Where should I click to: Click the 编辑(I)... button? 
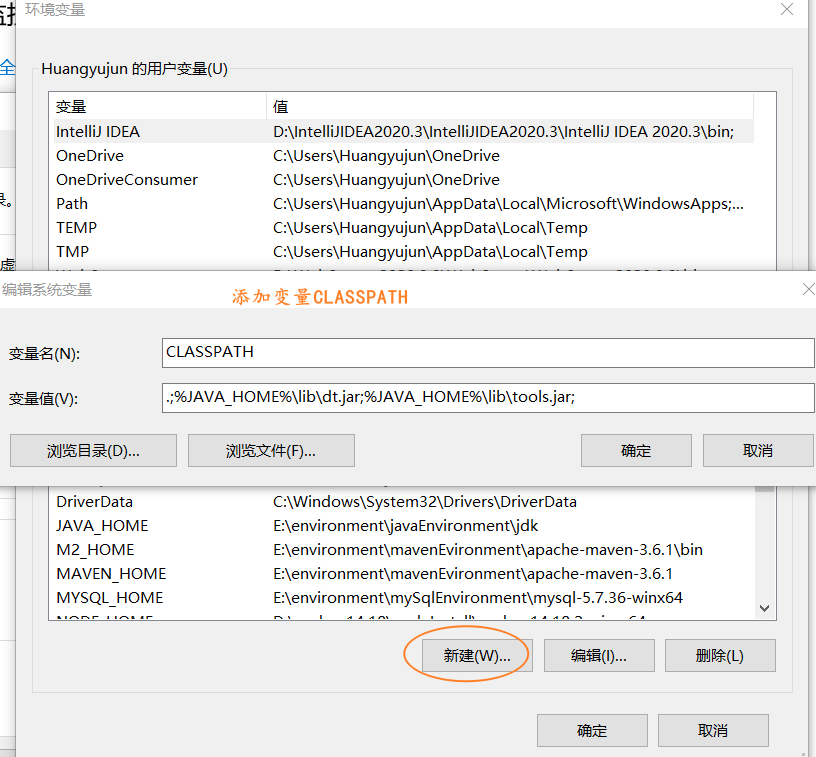599,656
